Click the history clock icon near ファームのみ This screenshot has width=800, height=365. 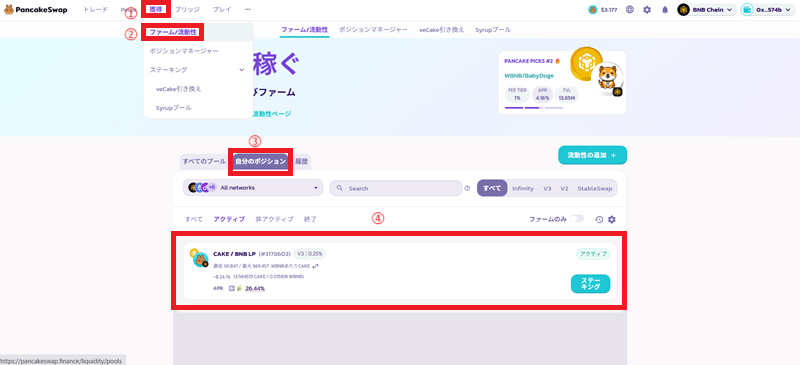599,220
